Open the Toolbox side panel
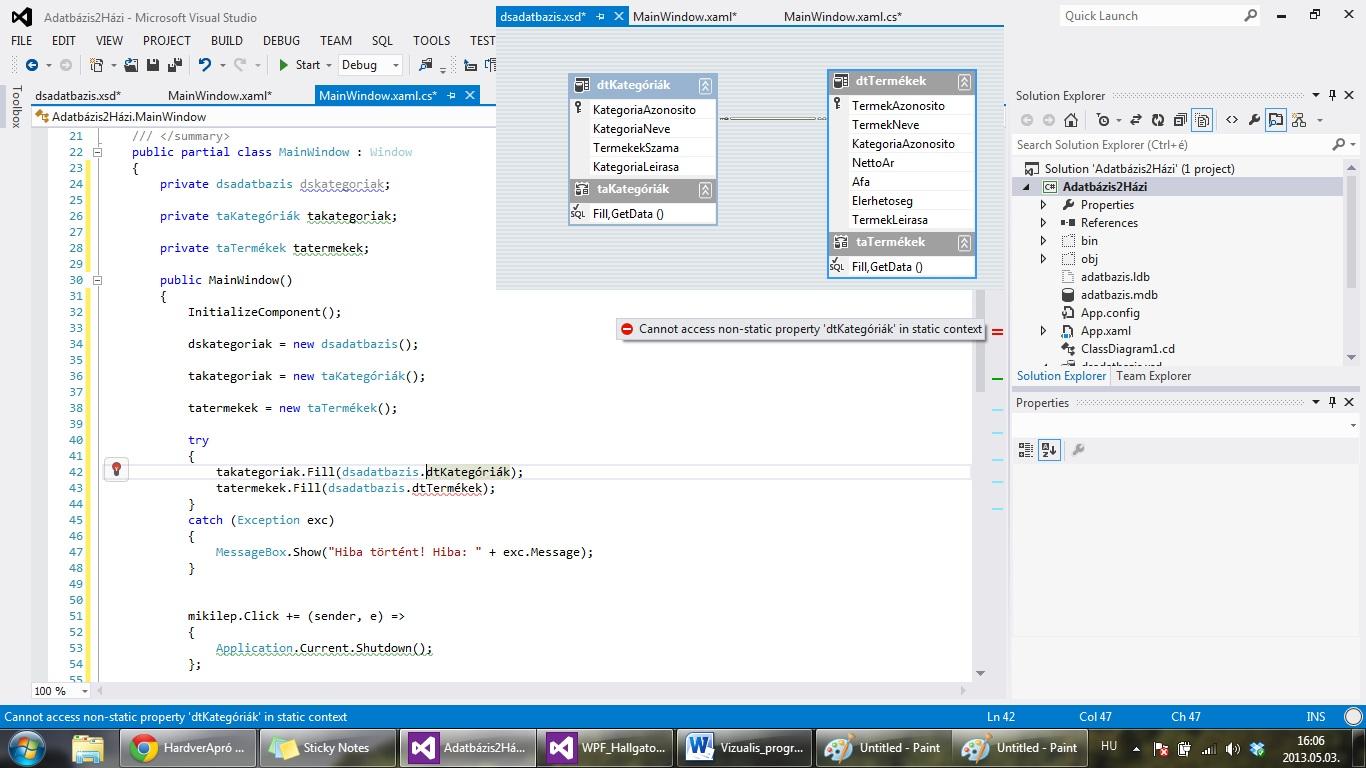1366x768 pixels. [16, 107]
